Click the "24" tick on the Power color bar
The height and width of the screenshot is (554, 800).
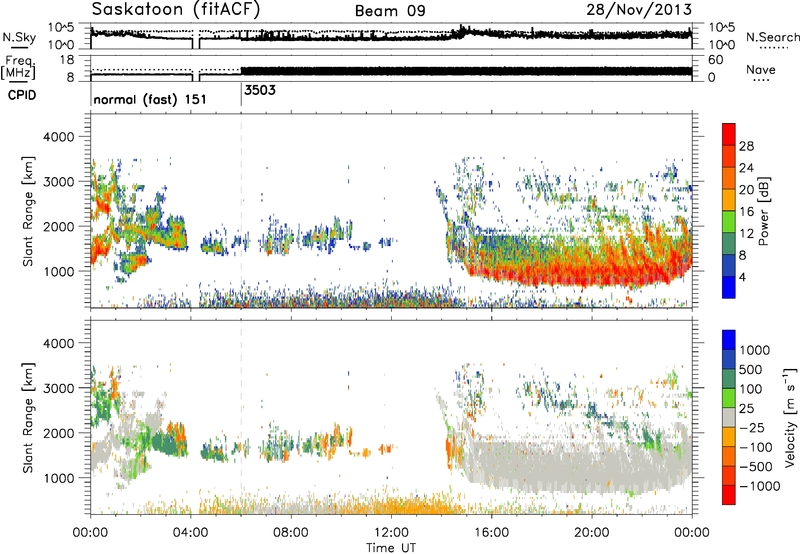746,168
